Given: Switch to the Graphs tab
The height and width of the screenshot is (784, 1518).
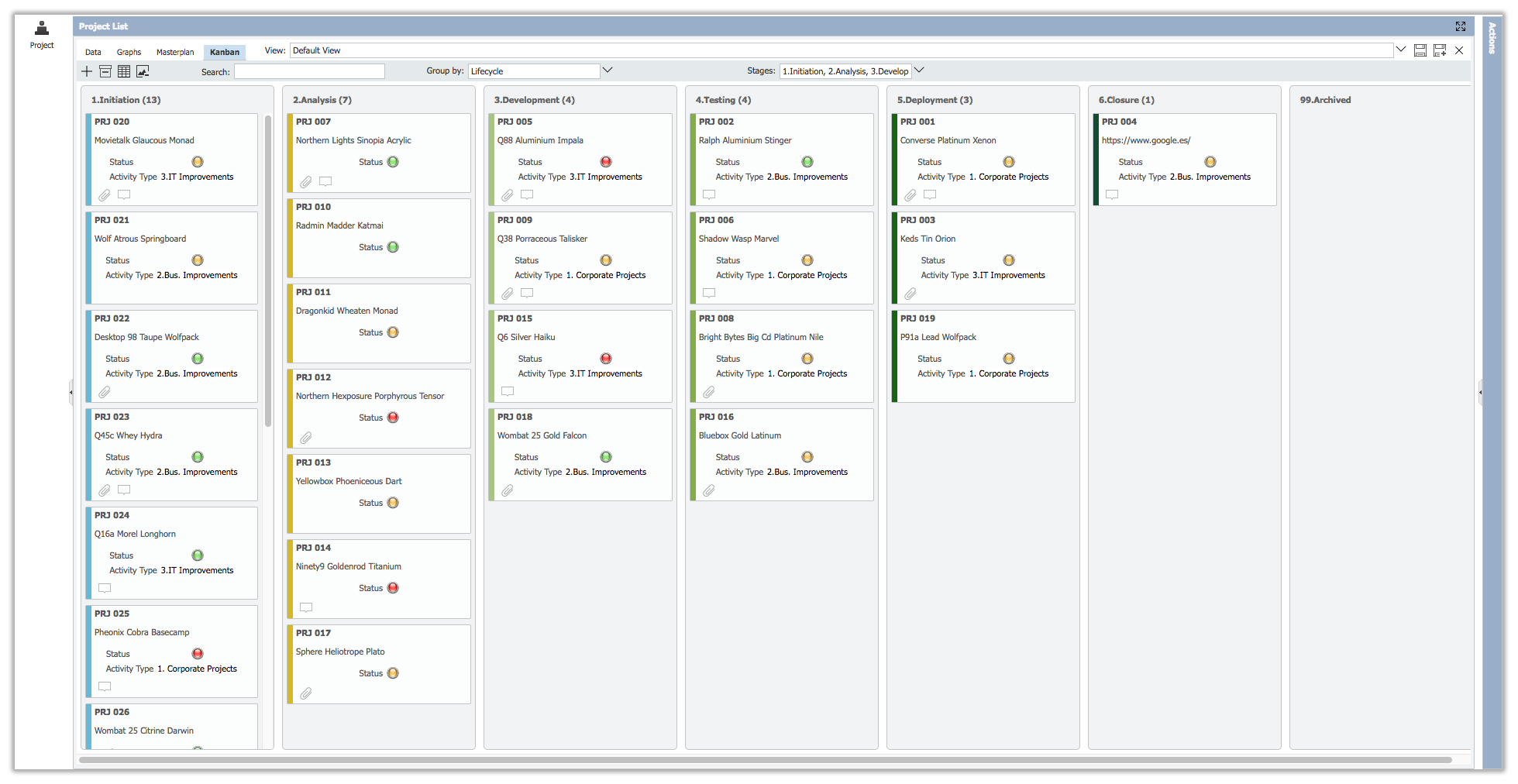Looking at the screenshot, I should tap(129, 52).
